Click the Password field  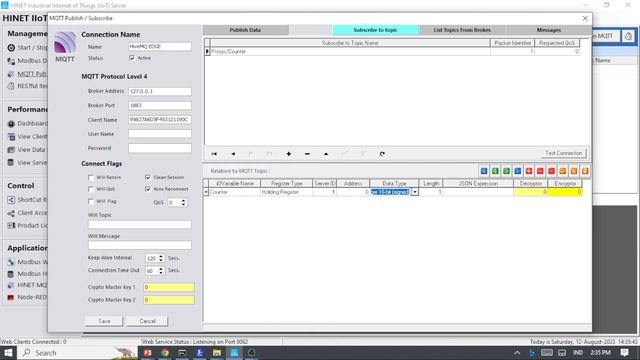pos(160,148)
